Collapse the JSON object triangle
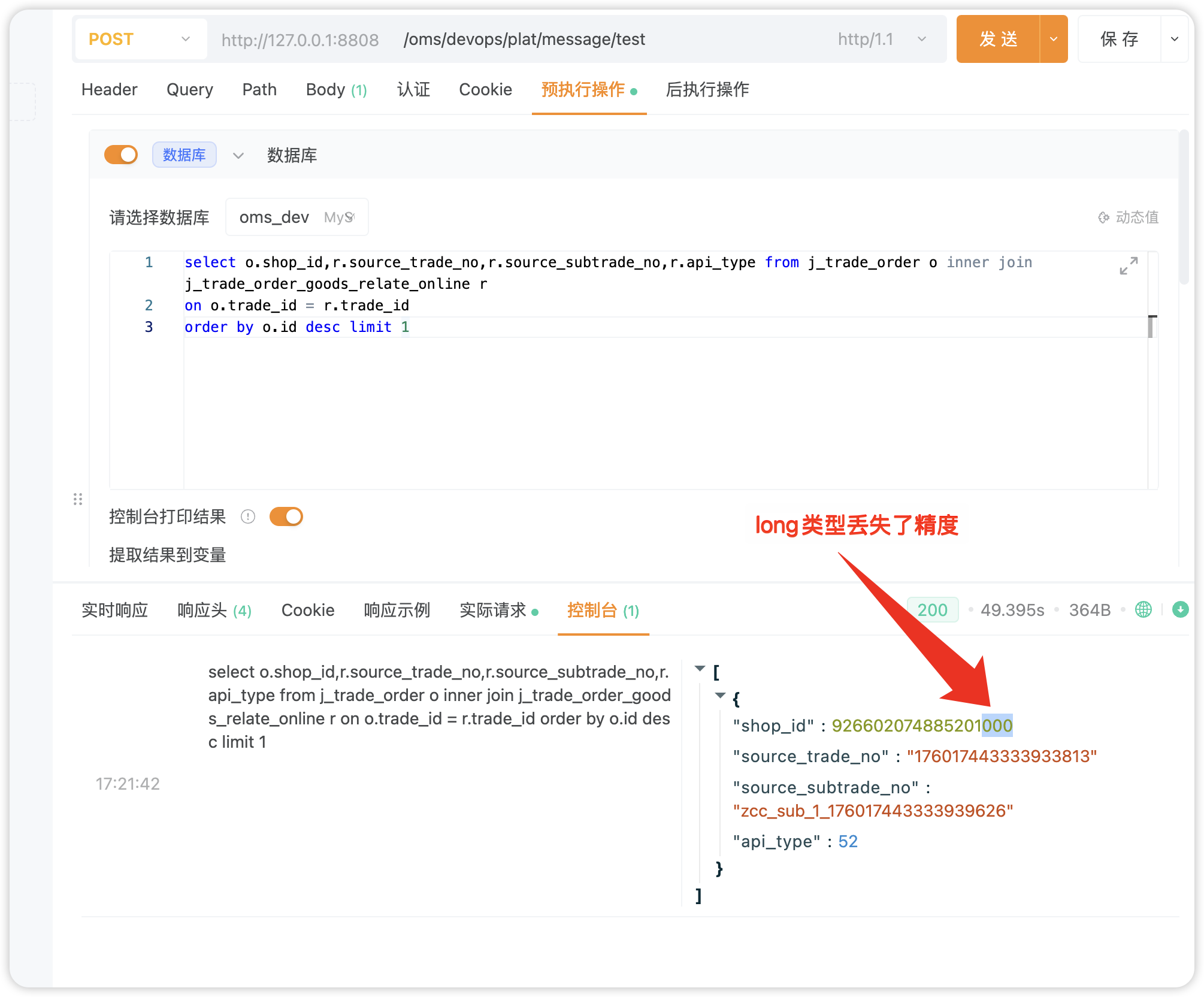Screen dimensions: 1204x997 720,696
